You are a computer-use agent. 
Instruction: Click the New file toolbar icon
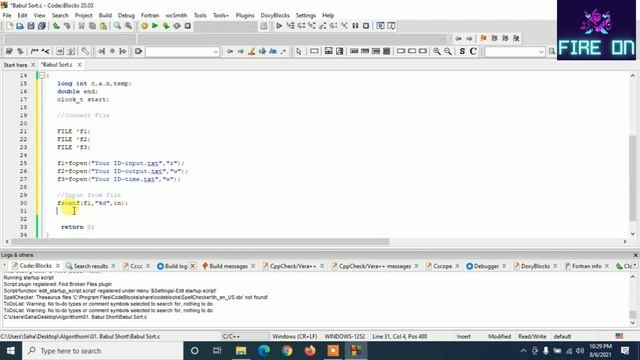pyautogui.click(x=9, y=26)
